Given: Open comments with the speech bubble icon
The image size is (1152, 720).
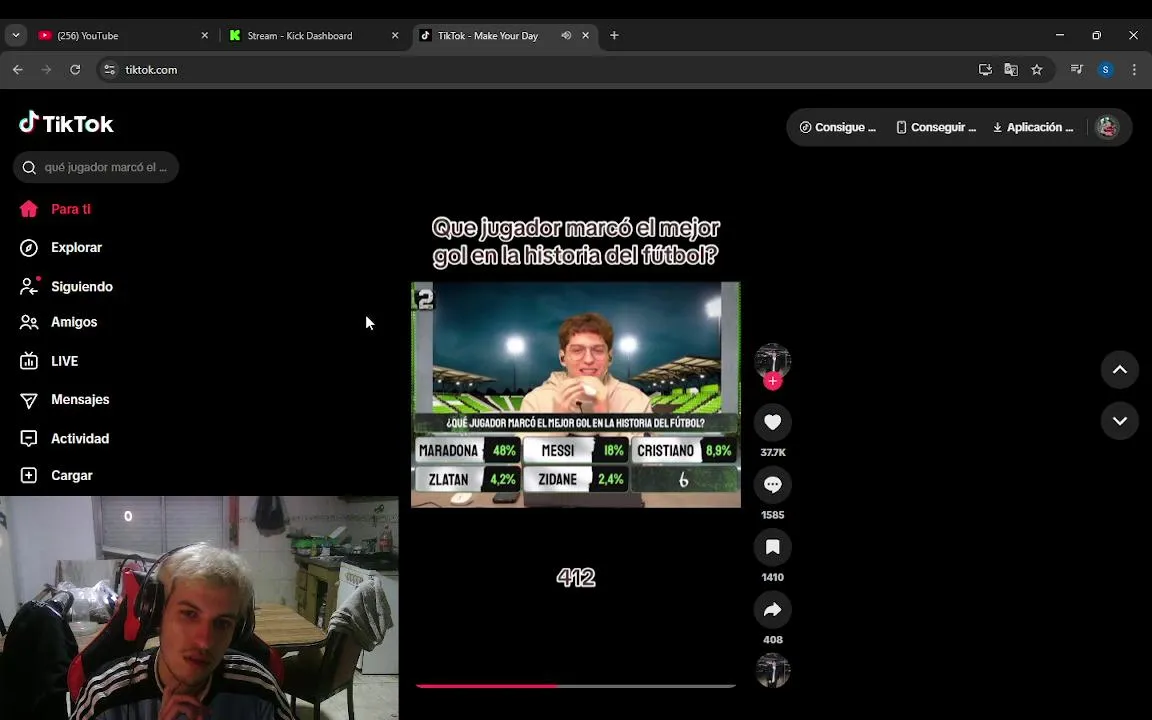Looking at the screenshot, I should click(772, 484).
